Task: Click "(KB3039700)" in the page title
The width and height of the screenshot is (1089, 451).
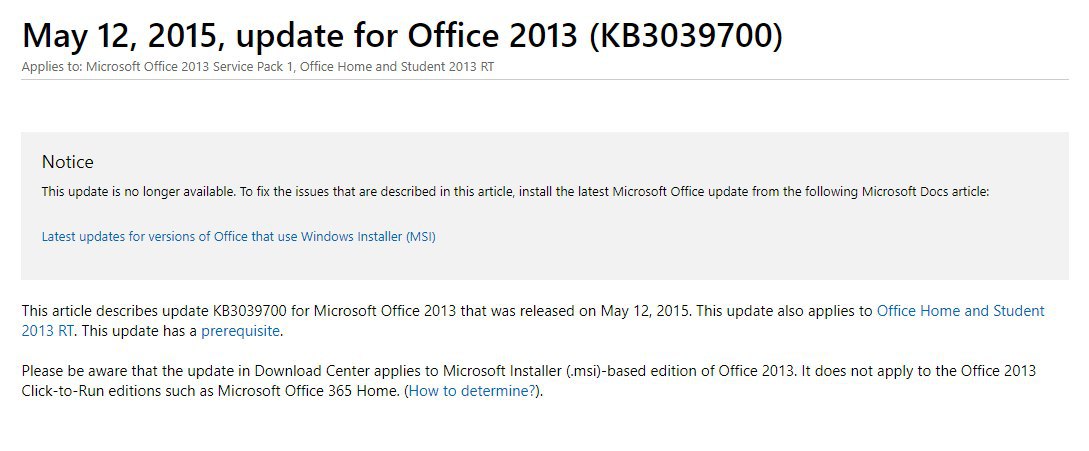Action: coord(685,35)
